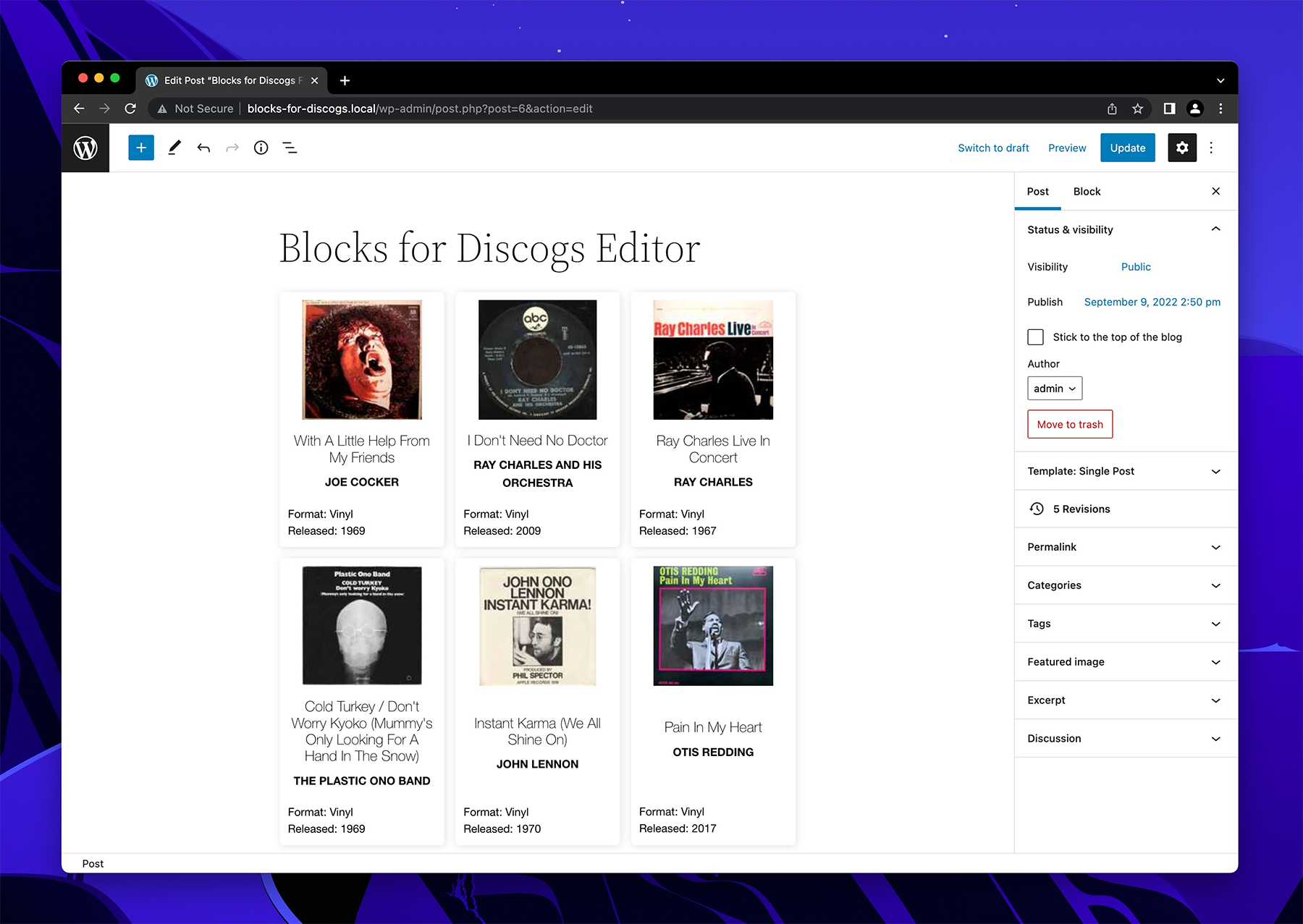This screenshot has width=1303, height=924.
Task: Select the Post tab in sidebar
Action: pos(1037,192)
